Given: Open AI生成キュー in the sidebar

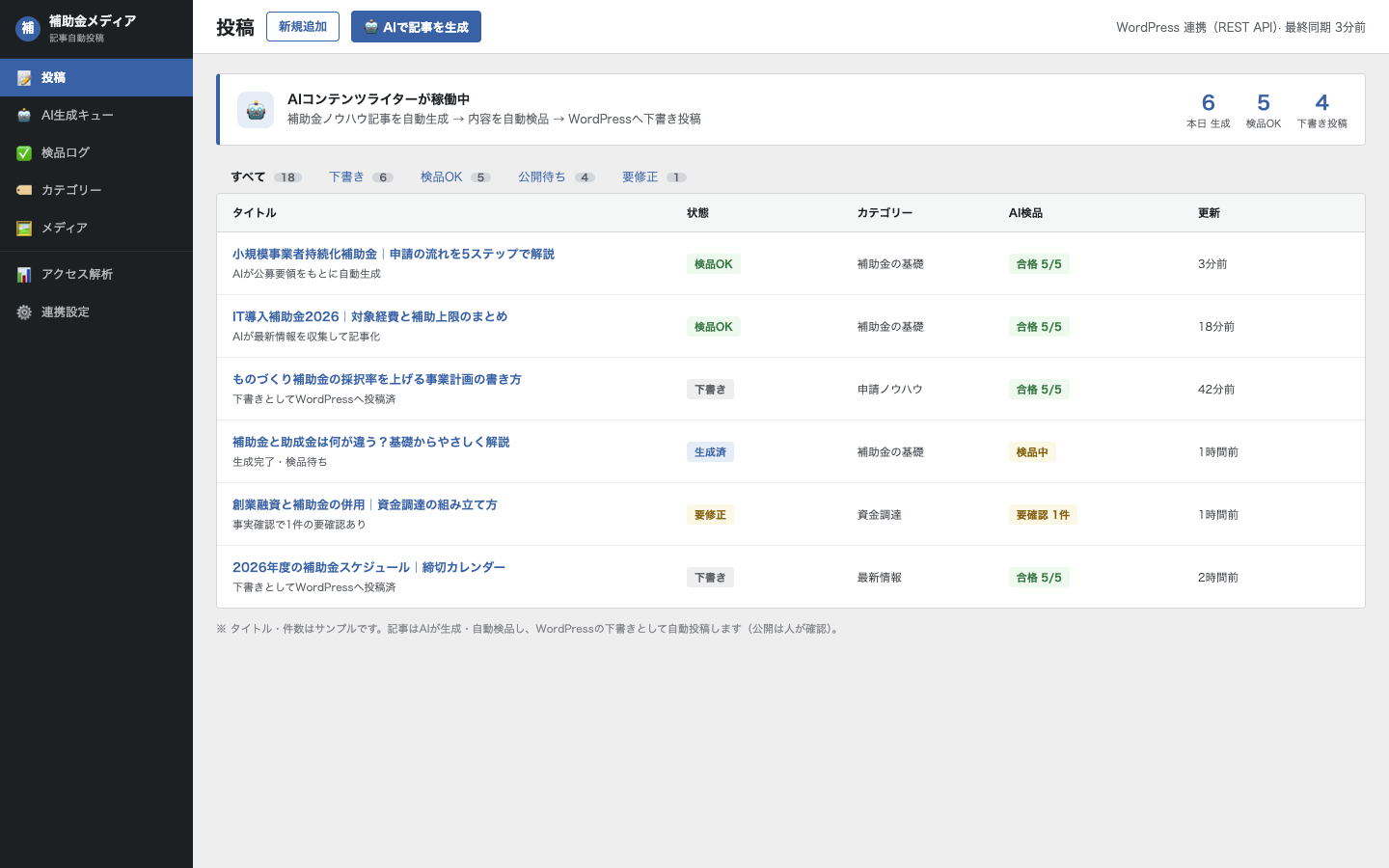Looking at the screenshot, I should pyautogui.click(x=96, y=115).
